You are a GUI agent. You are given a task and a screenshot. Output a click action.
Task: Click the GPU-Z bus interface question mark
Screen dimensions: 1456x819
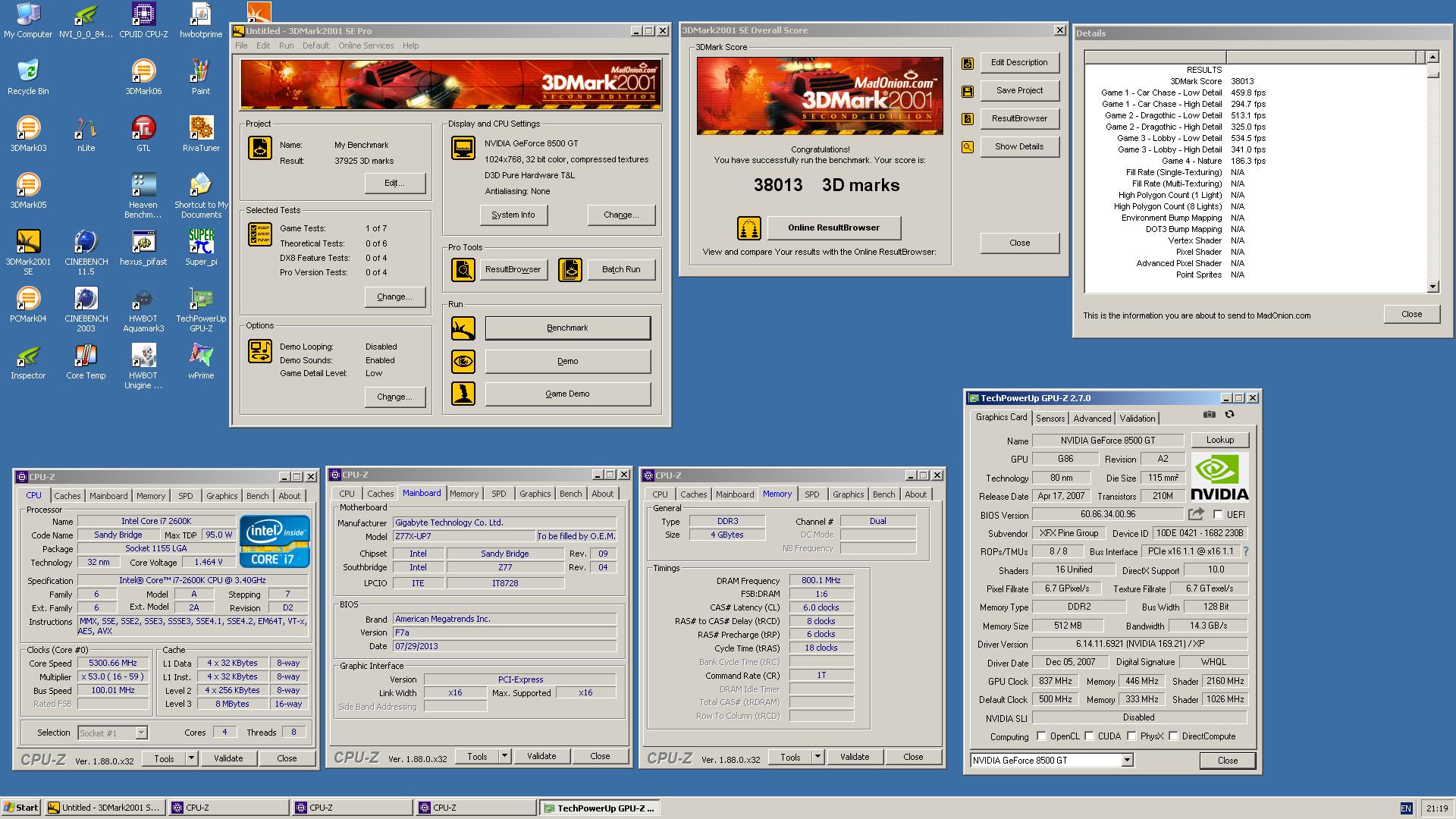click(x=1245, y=551)
